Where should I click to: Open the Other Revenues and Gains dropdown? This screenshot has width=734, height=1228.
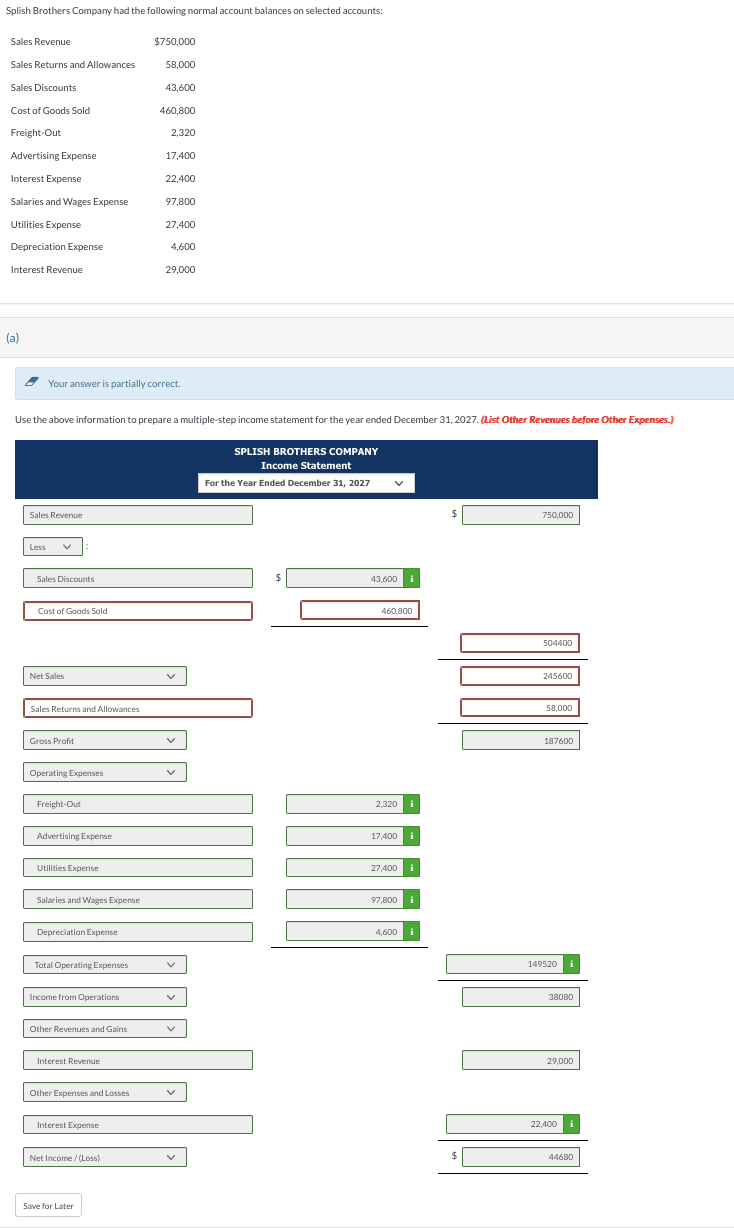pos(105,1029)
